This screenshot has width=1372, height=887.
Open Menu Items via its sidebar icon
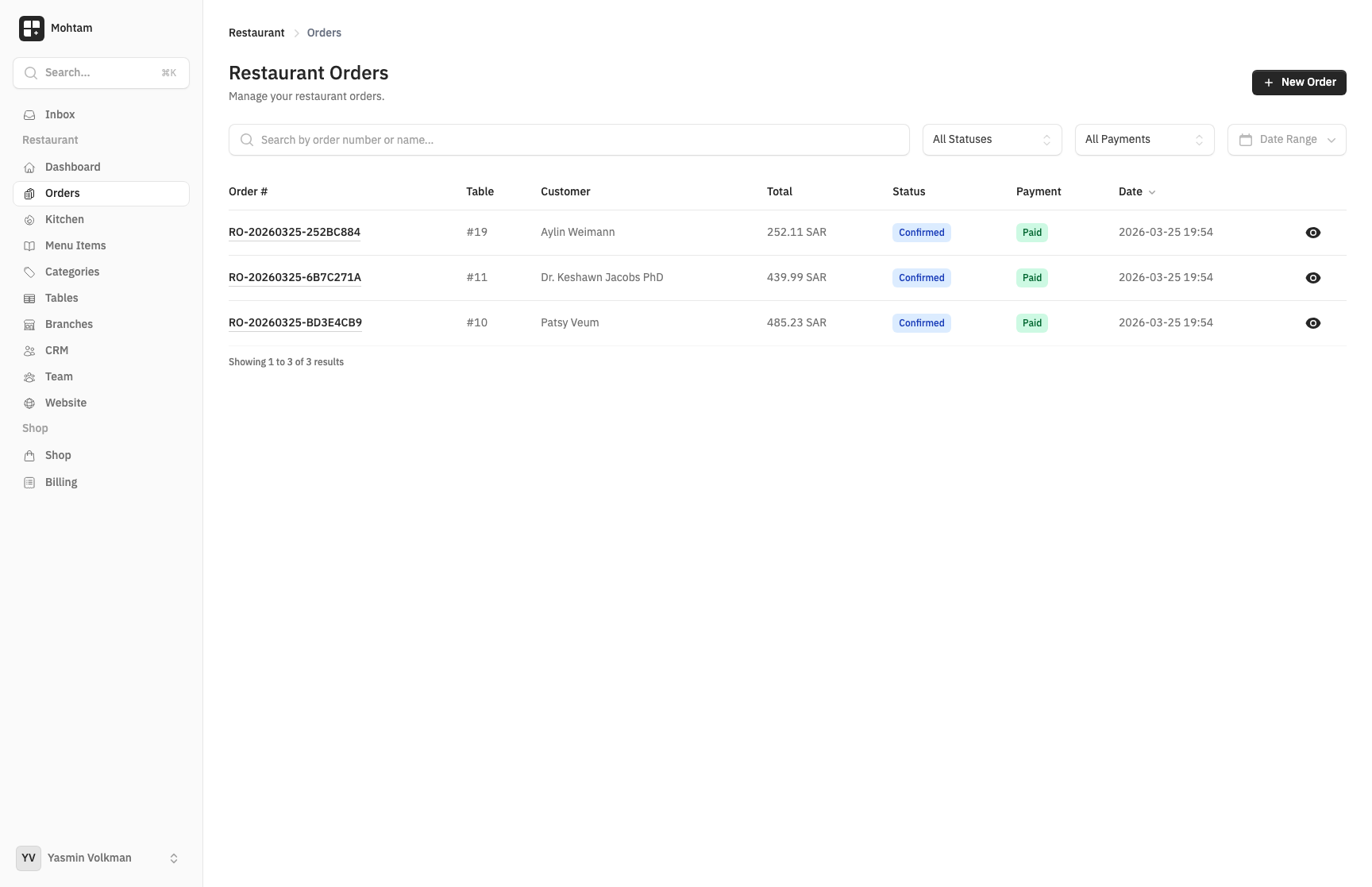coord(29,245)
